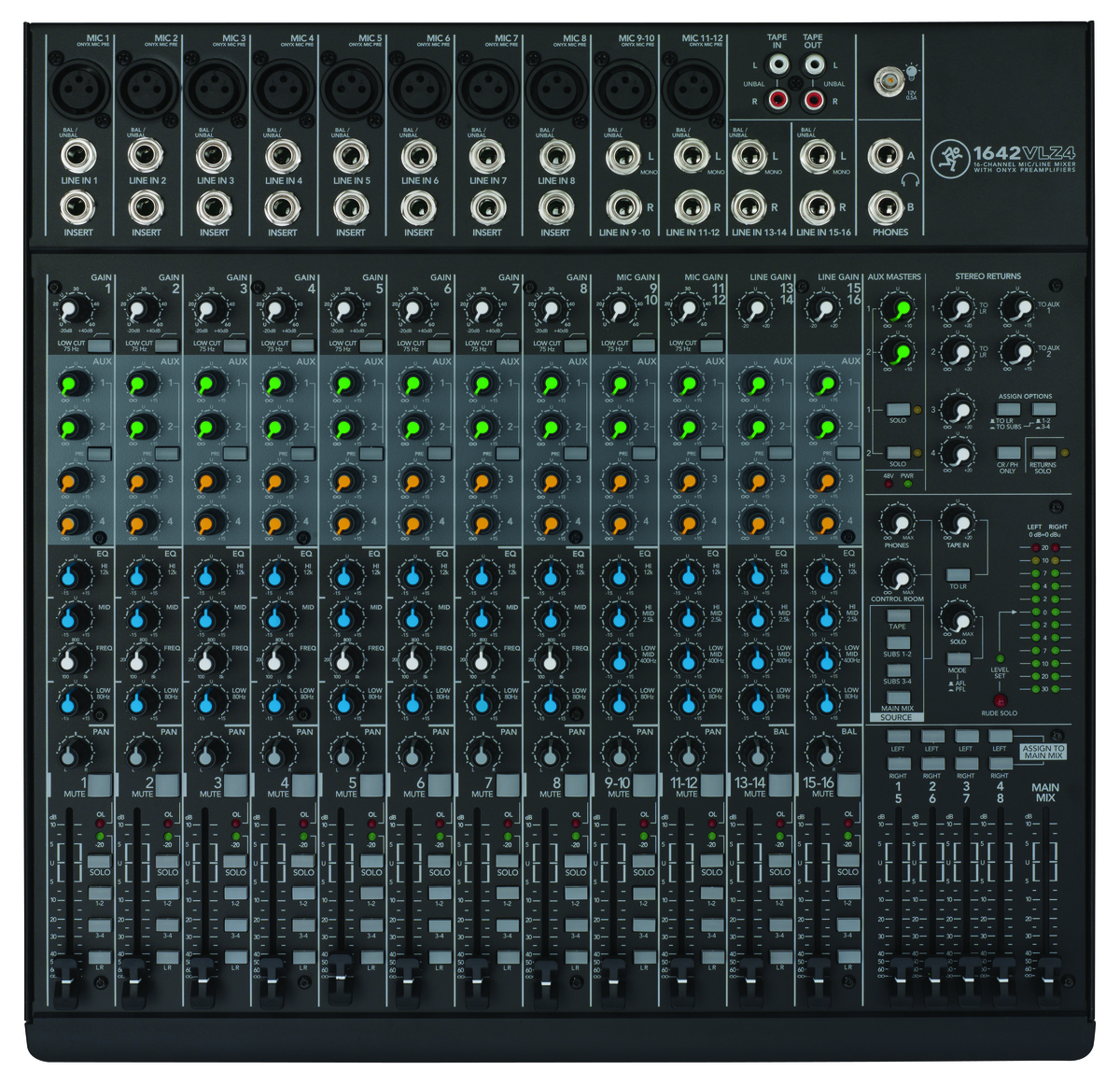The width and height of the screenshot is (1120, 1085).
Task: Assign channel 5 to subs 1-2
Action: (x=371, y=894)
